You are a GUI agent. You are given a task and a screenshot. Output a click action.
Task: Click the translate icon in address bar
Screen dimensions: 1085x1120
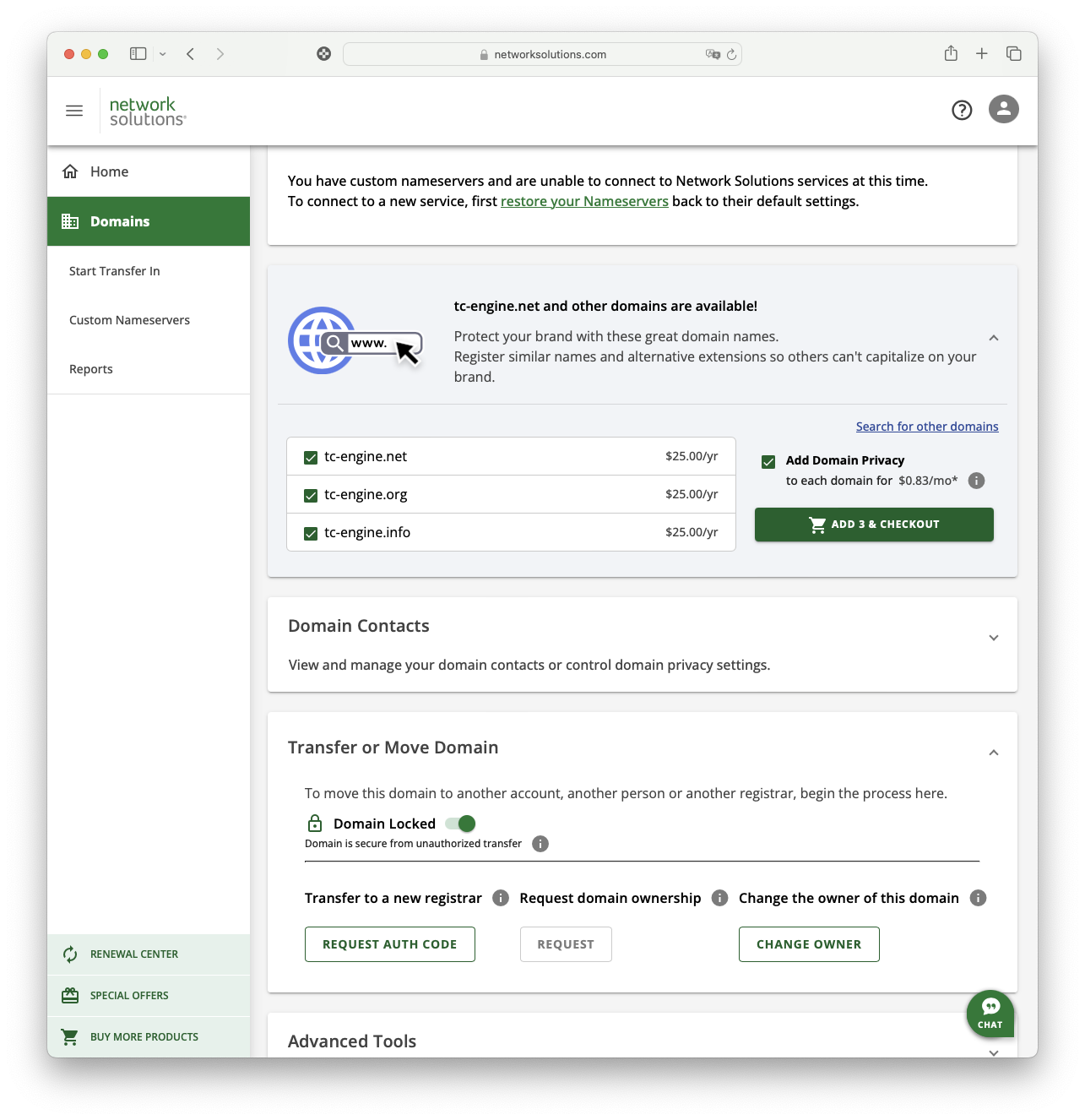[x=713, y=54]
